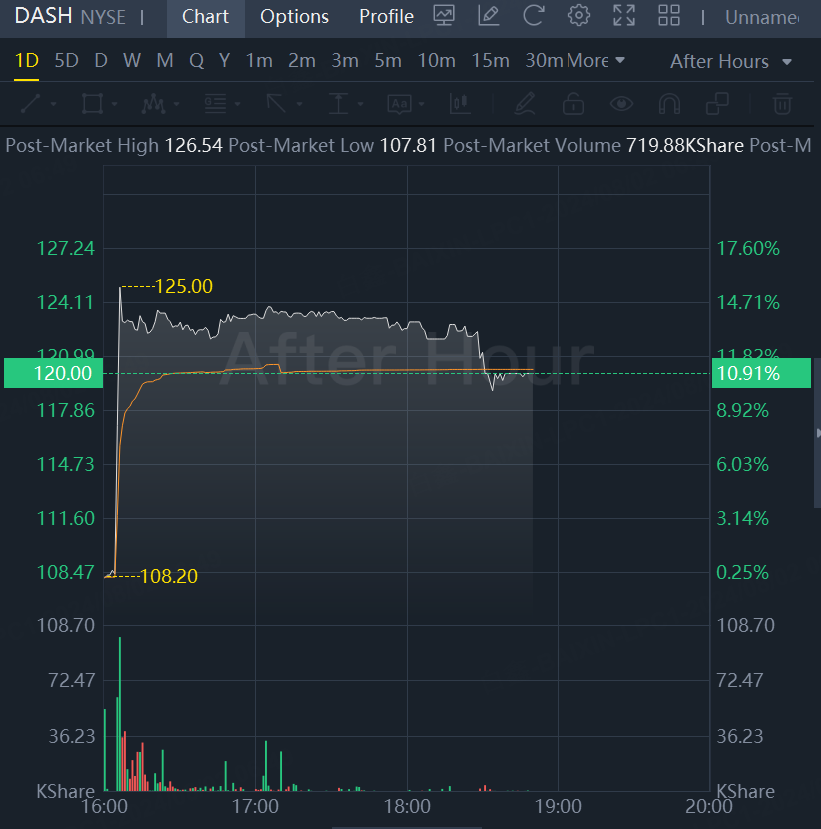
Task: Expand the text tool dropdown arrow
Action: [421, 104]
